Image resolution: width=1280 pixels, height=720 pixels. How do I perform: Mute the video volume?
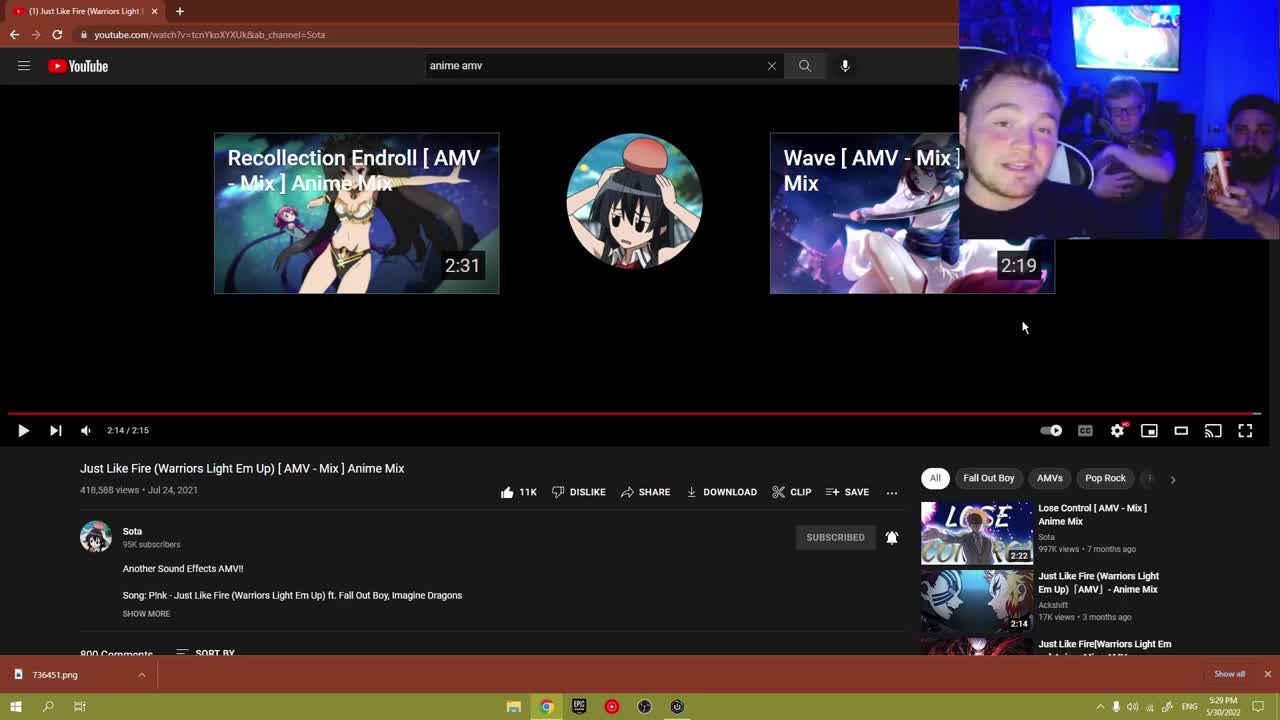(x=86, y=430)
